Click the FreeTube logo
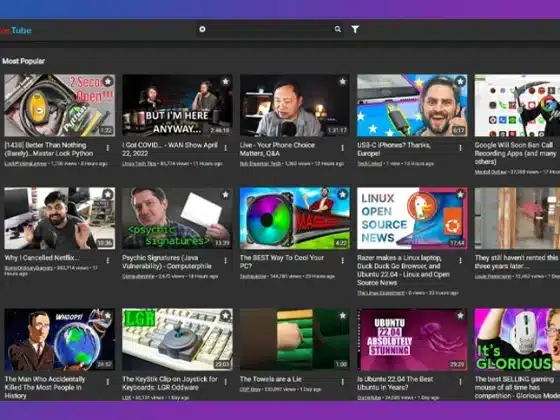Viewport: 560px width, 420px height. click(16, 30)
